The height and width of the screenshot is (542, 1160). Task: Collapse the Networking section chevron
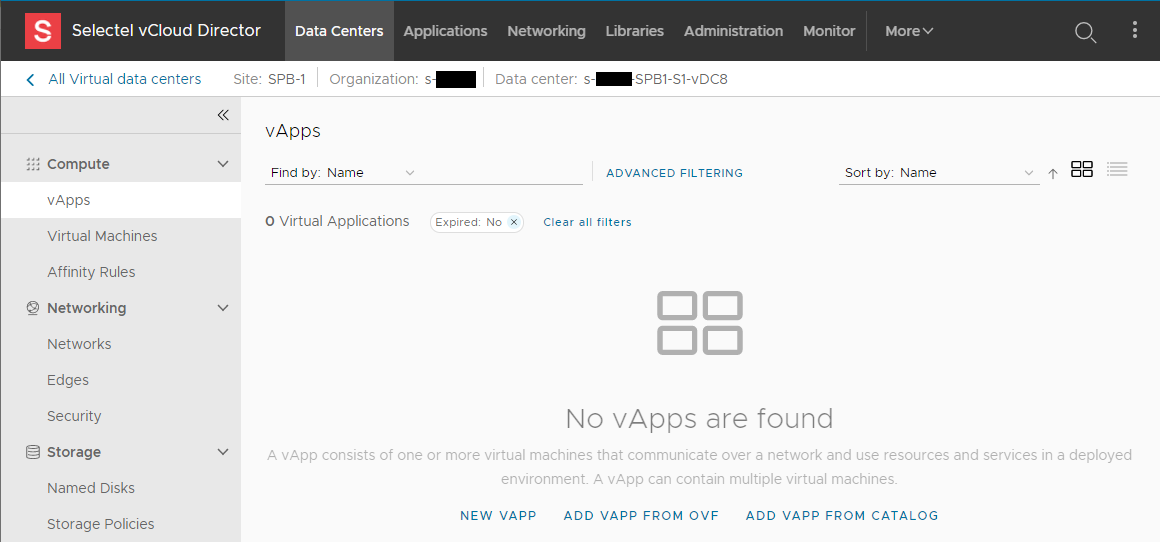pos(223,308)
